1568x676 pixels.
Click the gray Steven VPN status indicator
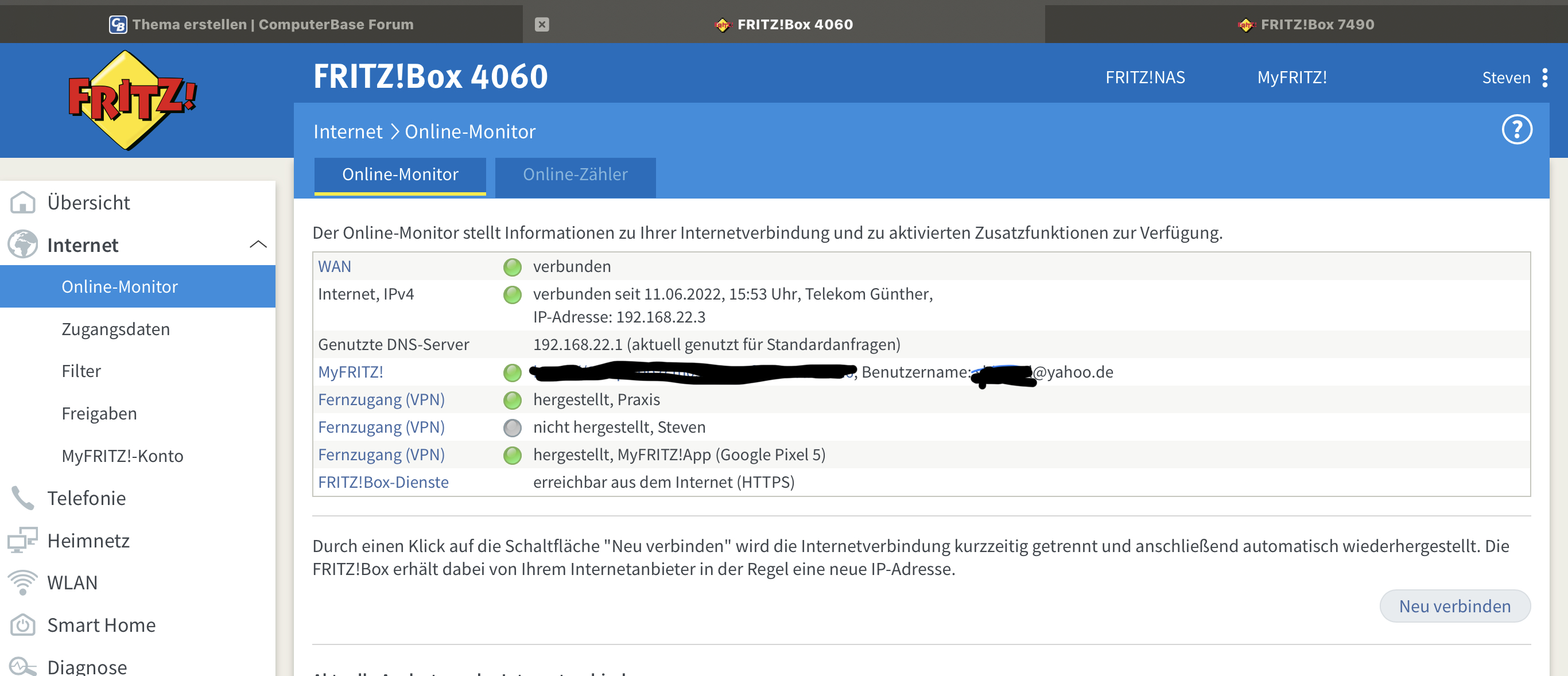513,428
